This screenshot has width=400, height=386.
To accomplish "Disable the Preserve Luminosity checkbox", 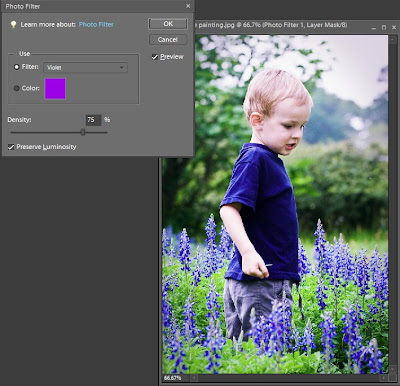I will (x=11, y=147).
